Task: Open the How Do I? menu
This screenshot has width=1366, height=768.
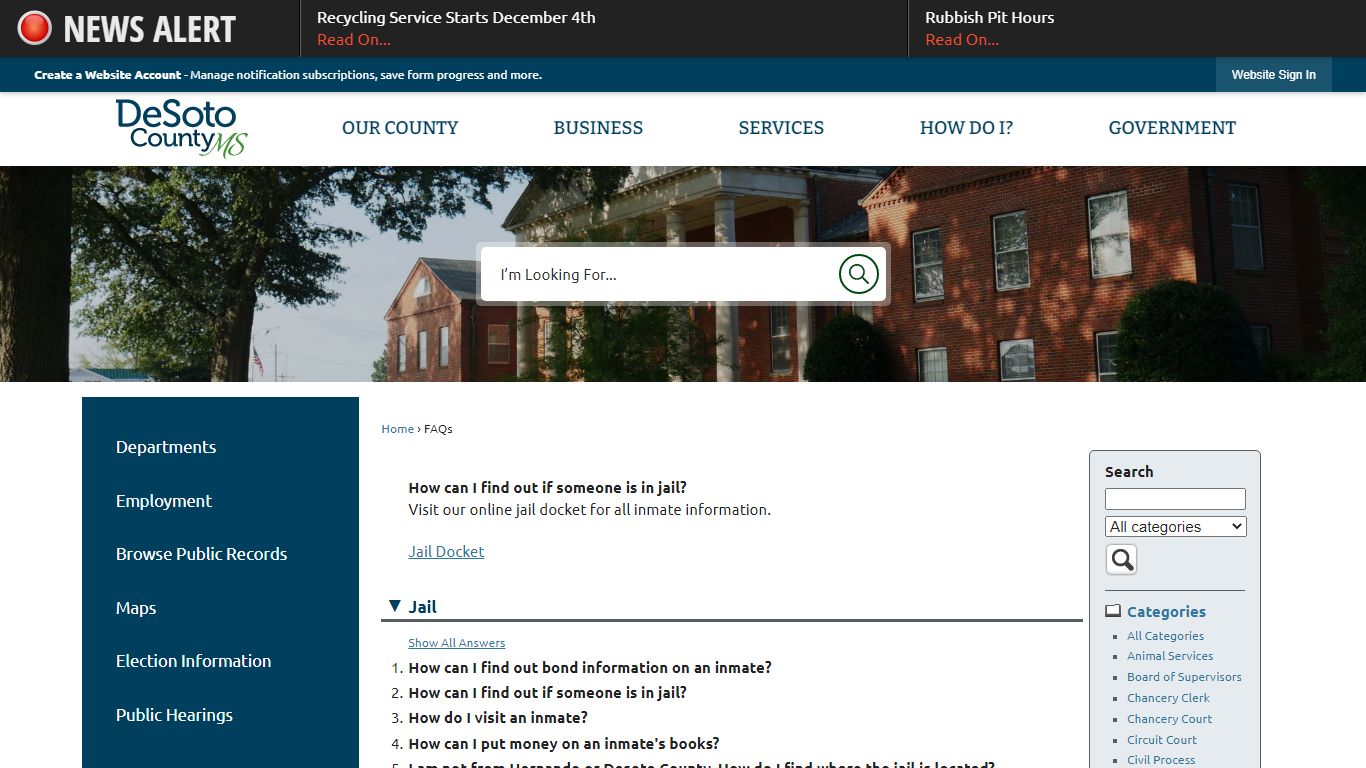Action: 966,128
